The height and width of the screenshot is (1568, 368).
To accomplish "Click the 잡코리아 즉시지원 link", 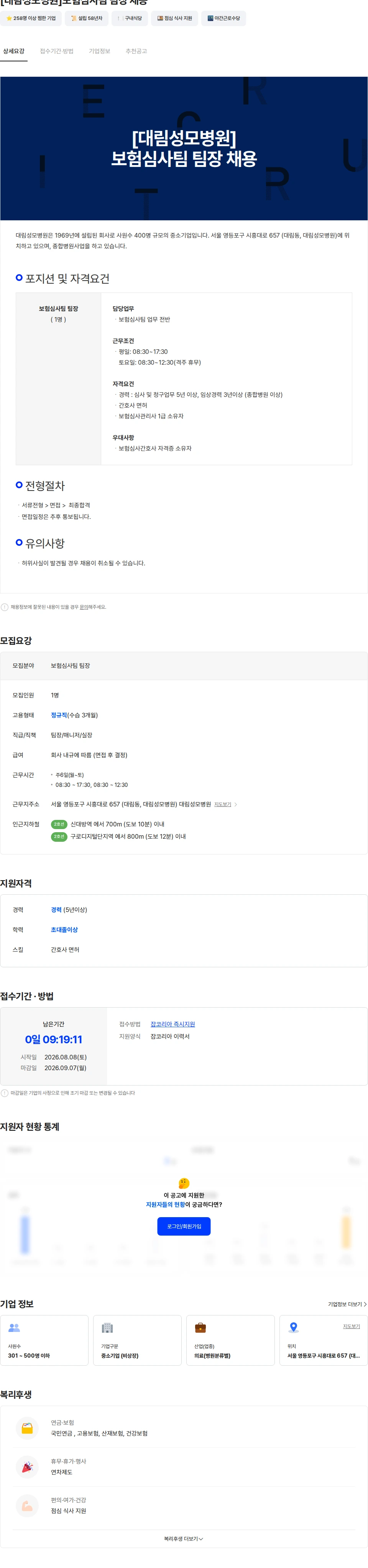I will [173, 1024].
